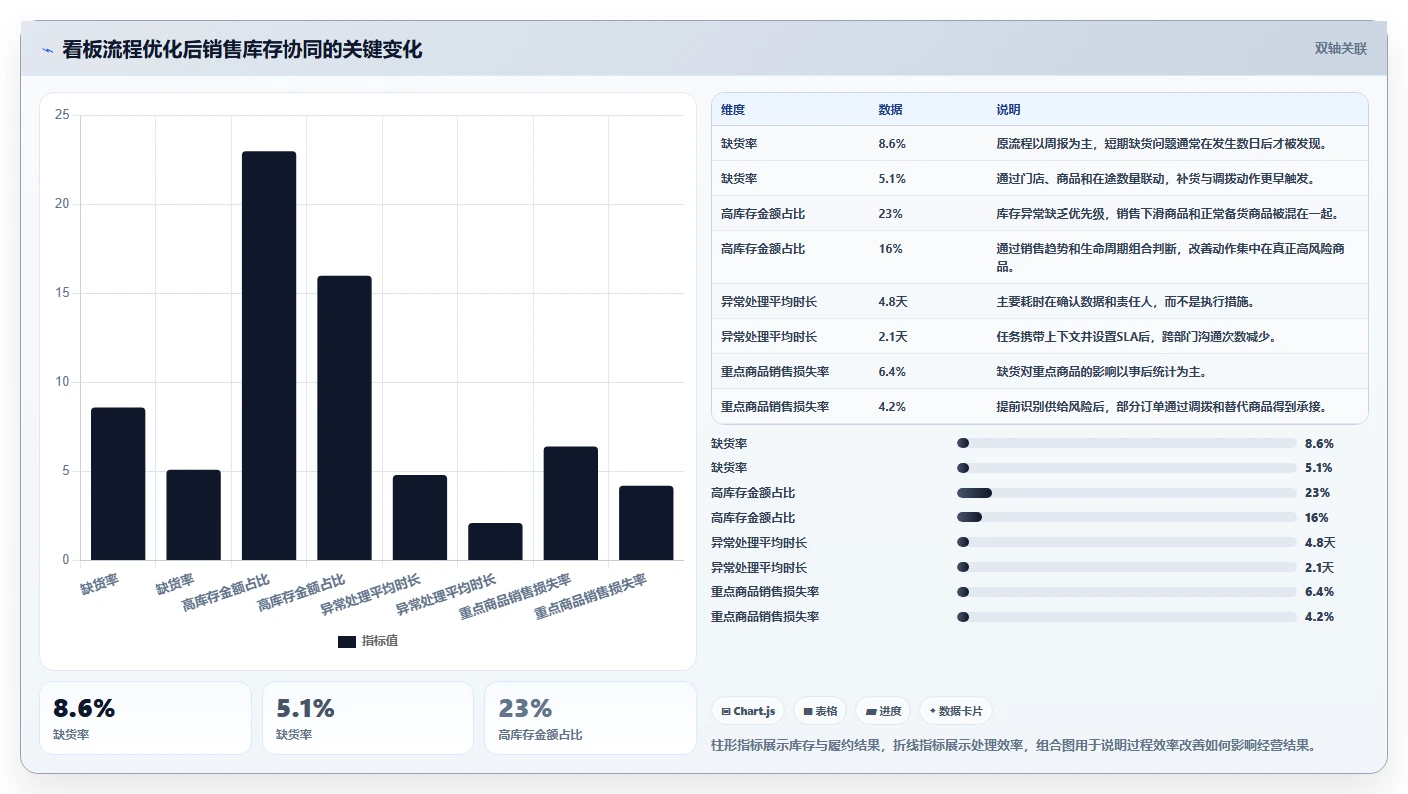Click the chart bar at value 6.4

570,503
